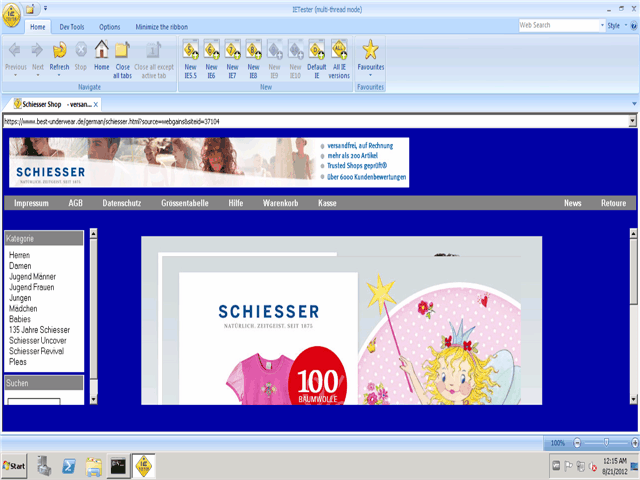Zoom in with the plus button

[635, 442]
